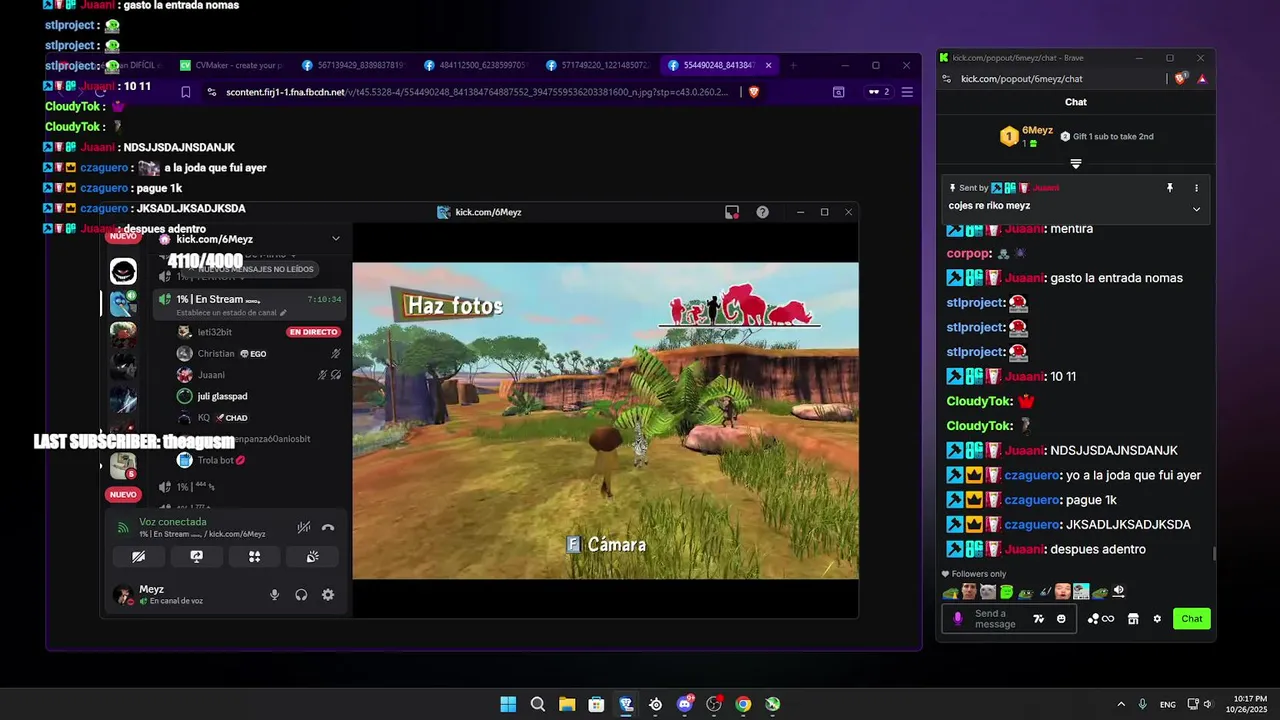Open File Explorer from the taskbar
The image size is (1280, 720).
[567, 704]
